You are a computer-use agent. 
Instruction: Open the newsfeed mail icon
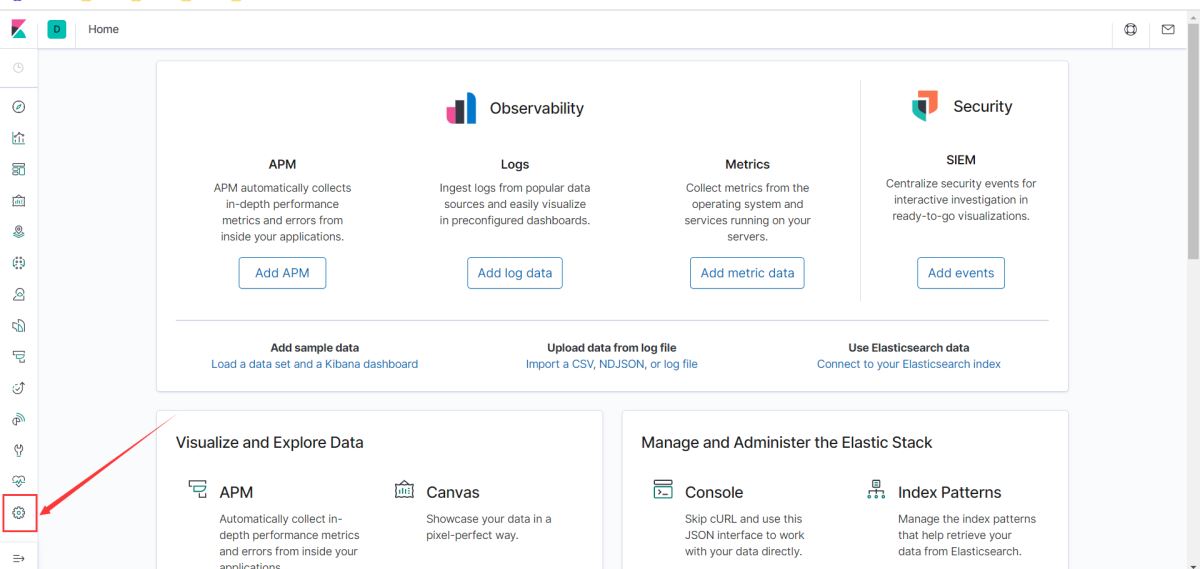pos(1167,29)
